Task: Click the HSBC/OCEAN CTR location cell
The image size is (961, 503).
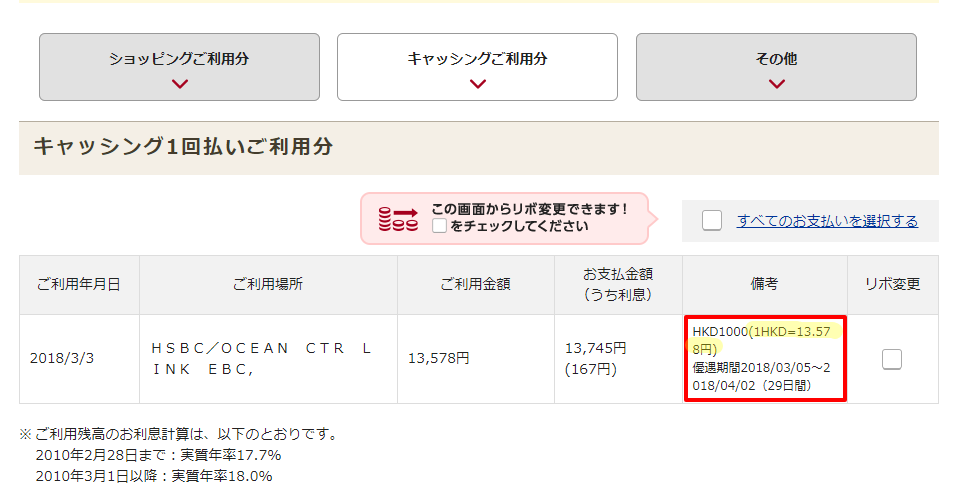Action: click(x=268, y=359)
